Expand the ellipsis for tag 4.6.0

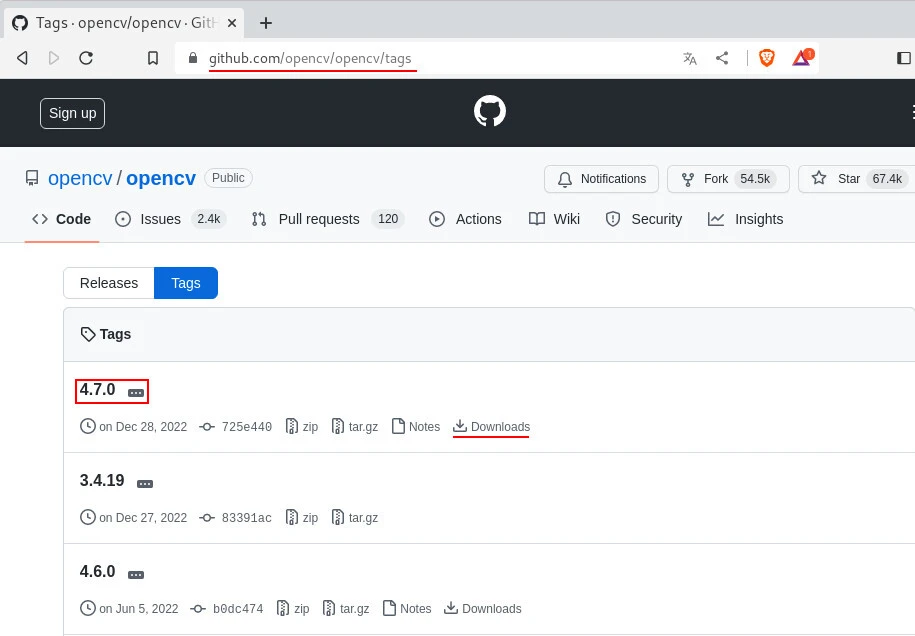(136, 573)
